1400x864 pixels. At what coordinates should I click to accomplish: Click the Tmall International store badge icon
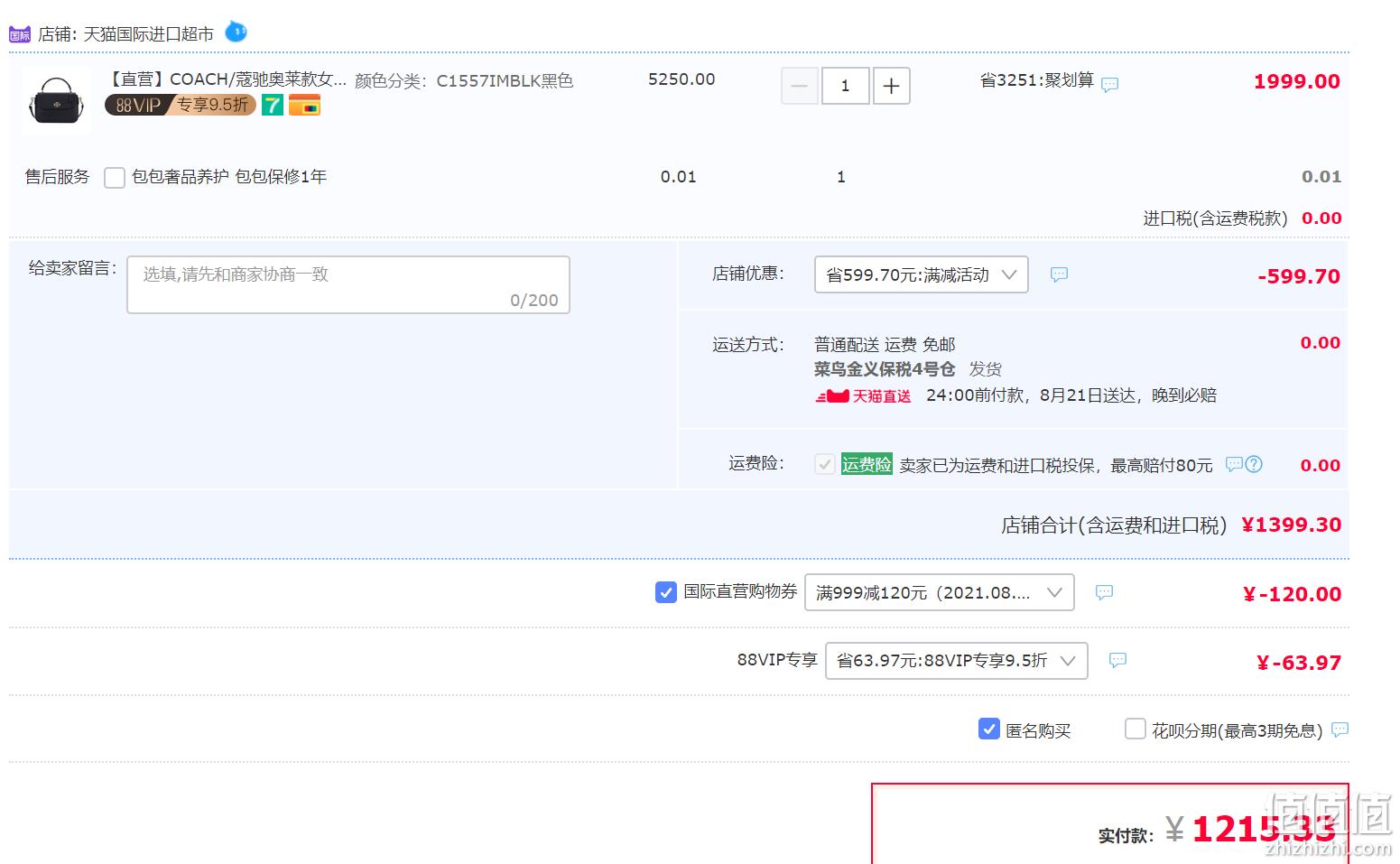(x=20, y=34)
